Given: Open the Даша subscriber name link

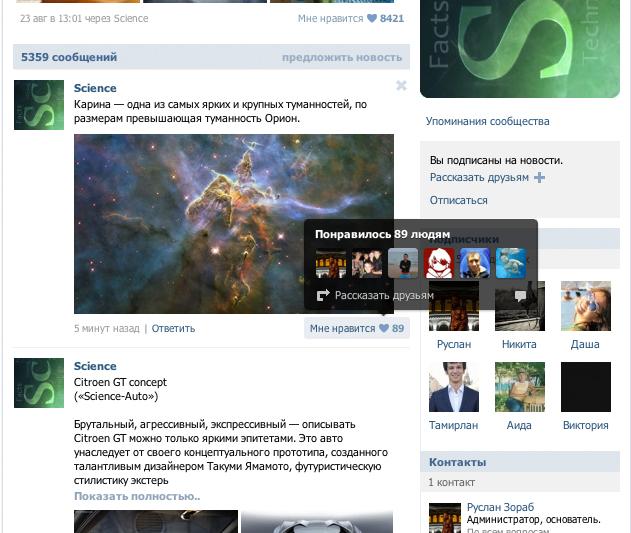Looking at the screenshot, I should [585, 344].
